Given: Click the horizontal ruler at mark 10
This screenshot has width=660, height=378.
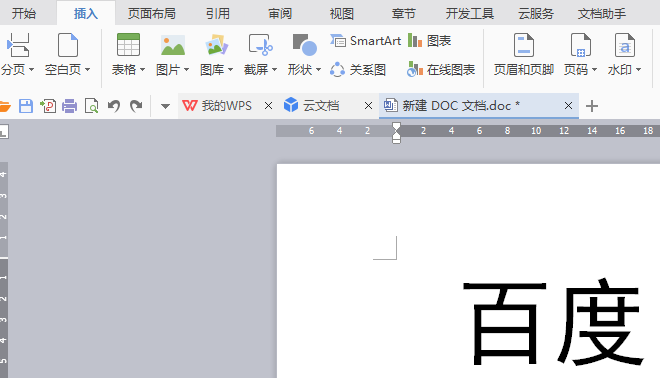Looking at the screenshot, I should pyautogui.click(x=536, y=131).
